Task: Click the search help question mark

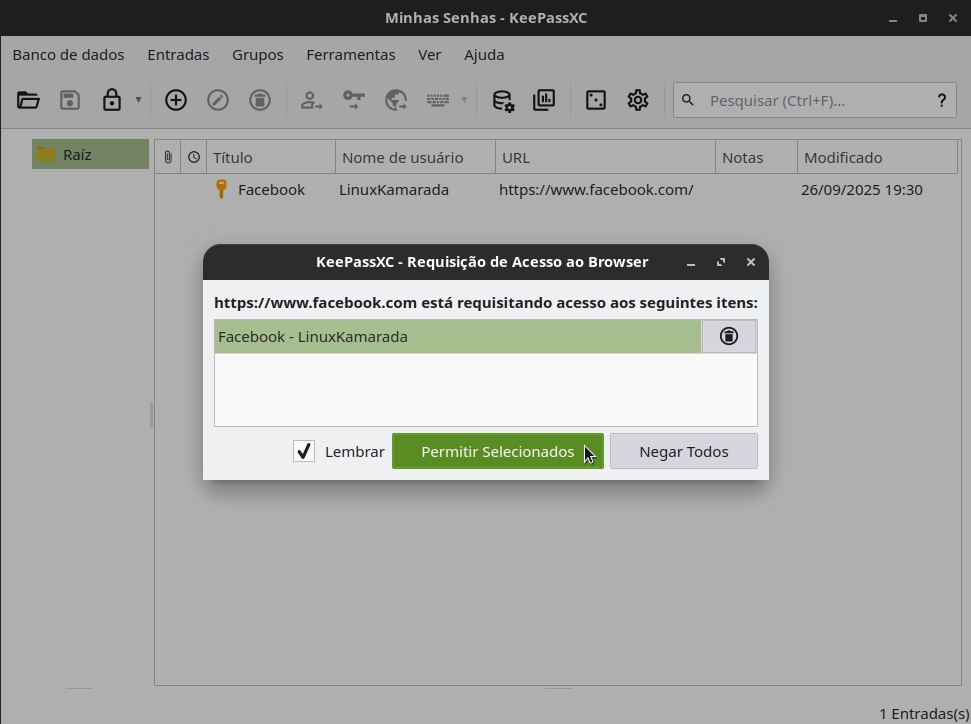Action: pos(942,100)
